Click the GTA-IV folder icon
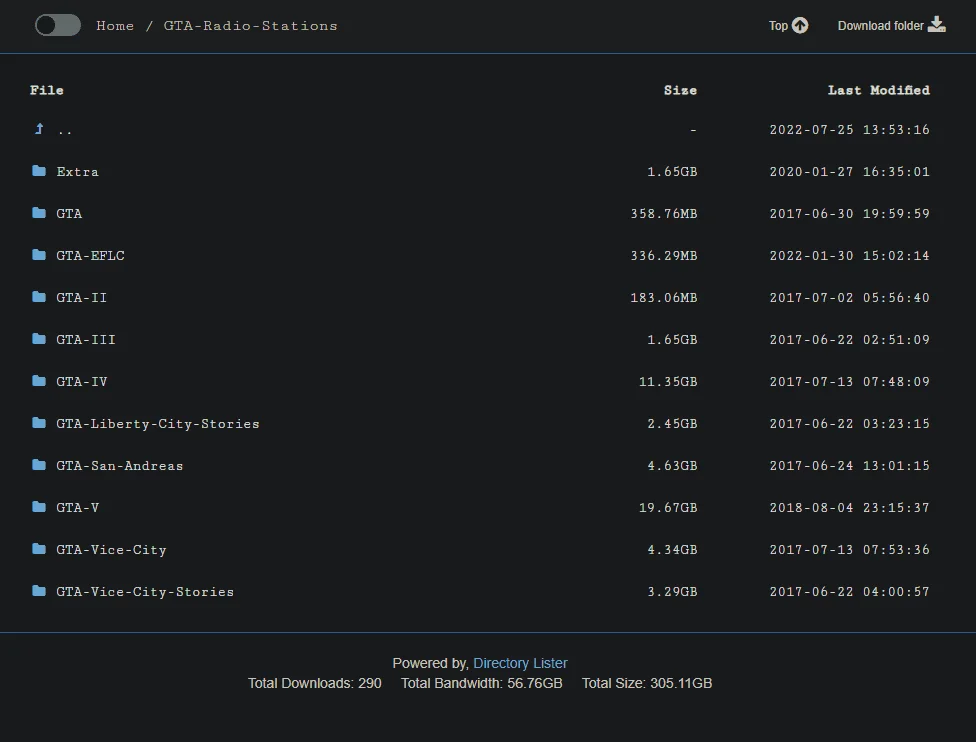Viewport: 976px width, 742px height. coord(39,381)
